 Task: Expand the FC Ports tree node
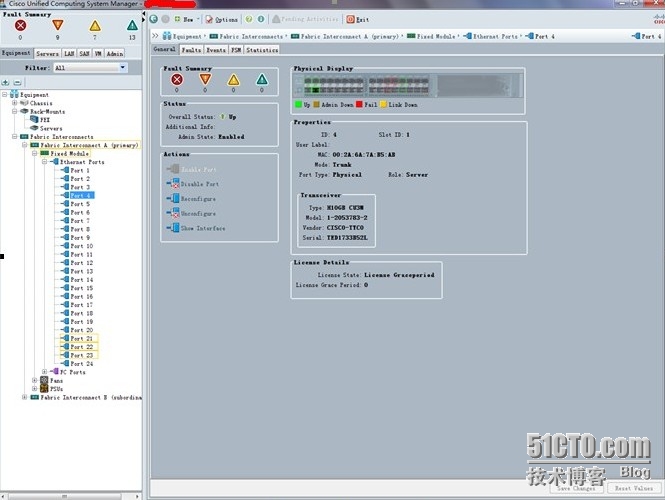pos(45,372)
